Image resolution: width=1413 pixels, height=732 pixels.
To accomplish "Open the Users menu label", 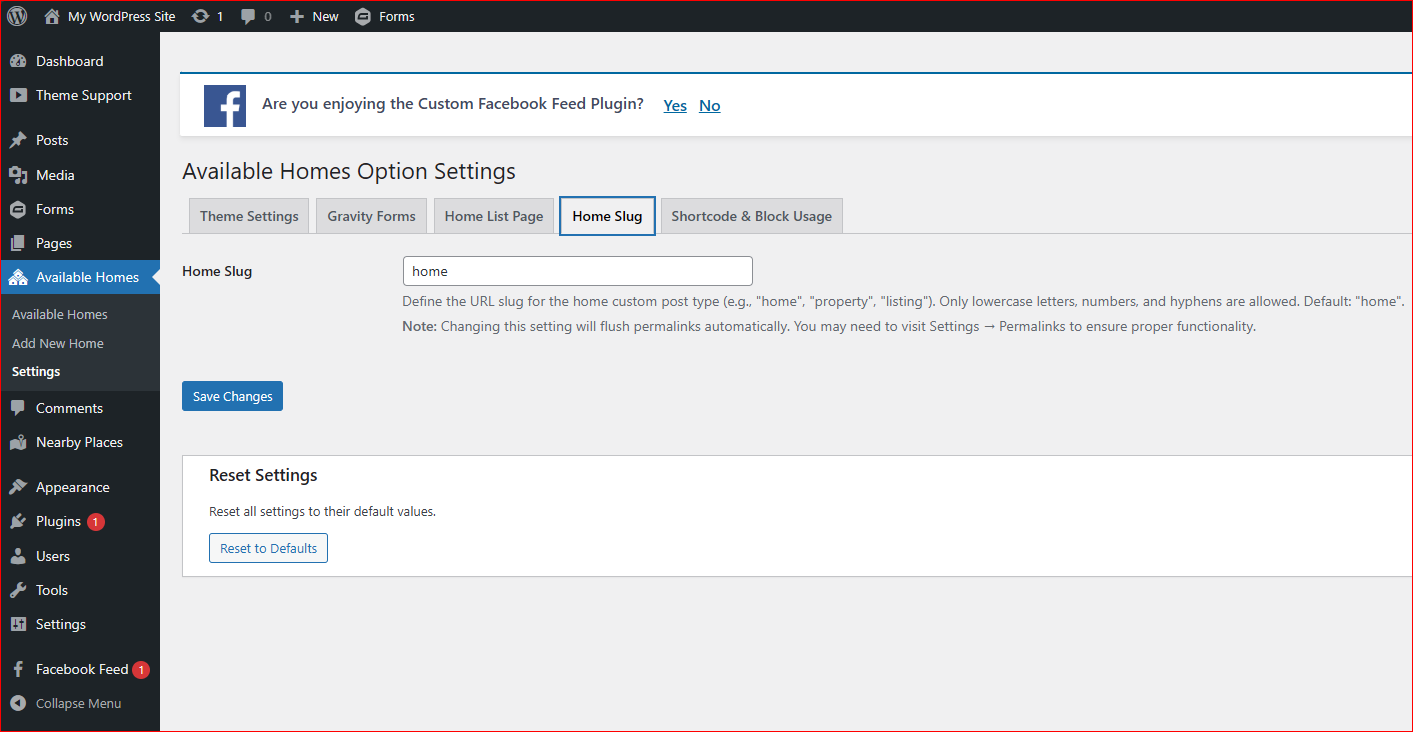I will [53, 556].
